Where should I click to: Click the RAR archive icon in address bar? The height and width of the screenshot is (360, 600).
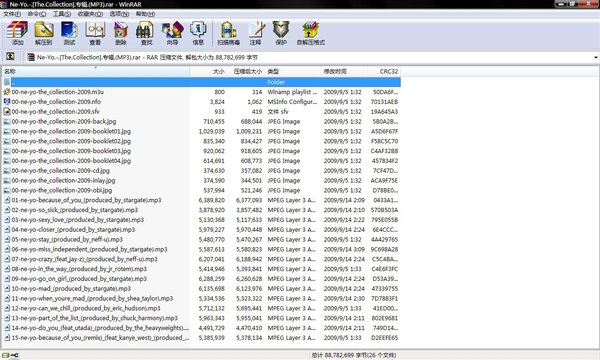(31, 57)
